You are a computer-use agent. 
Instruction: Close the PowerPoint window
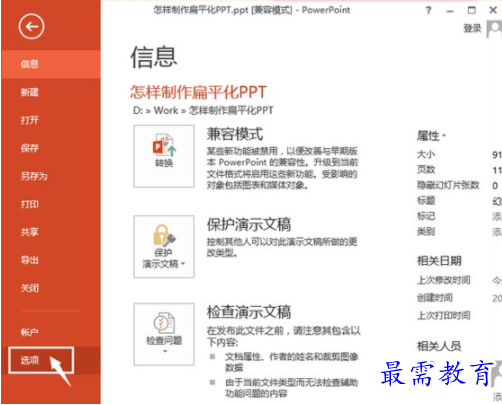pos(493,10)
